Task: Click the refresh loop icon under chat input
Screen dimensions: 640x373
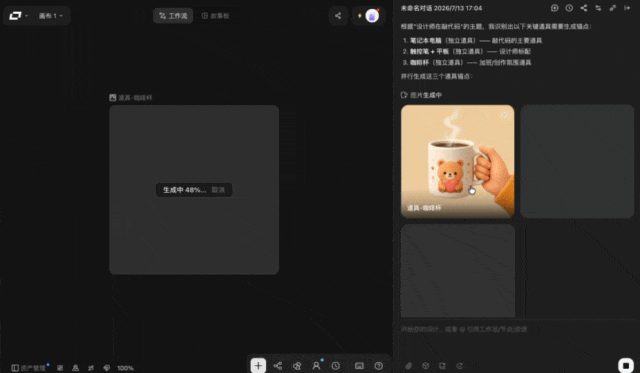Action: 460,366
